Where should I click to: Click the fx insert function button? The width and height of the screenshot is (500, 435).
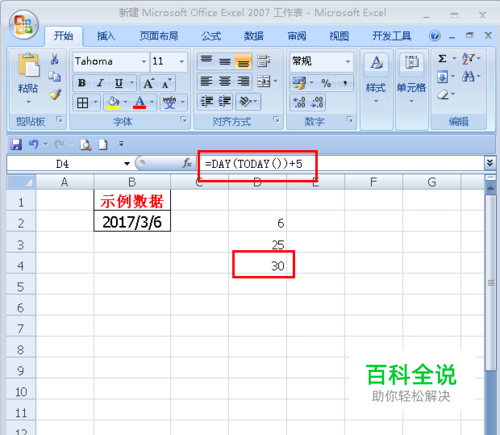pos(187,163)
